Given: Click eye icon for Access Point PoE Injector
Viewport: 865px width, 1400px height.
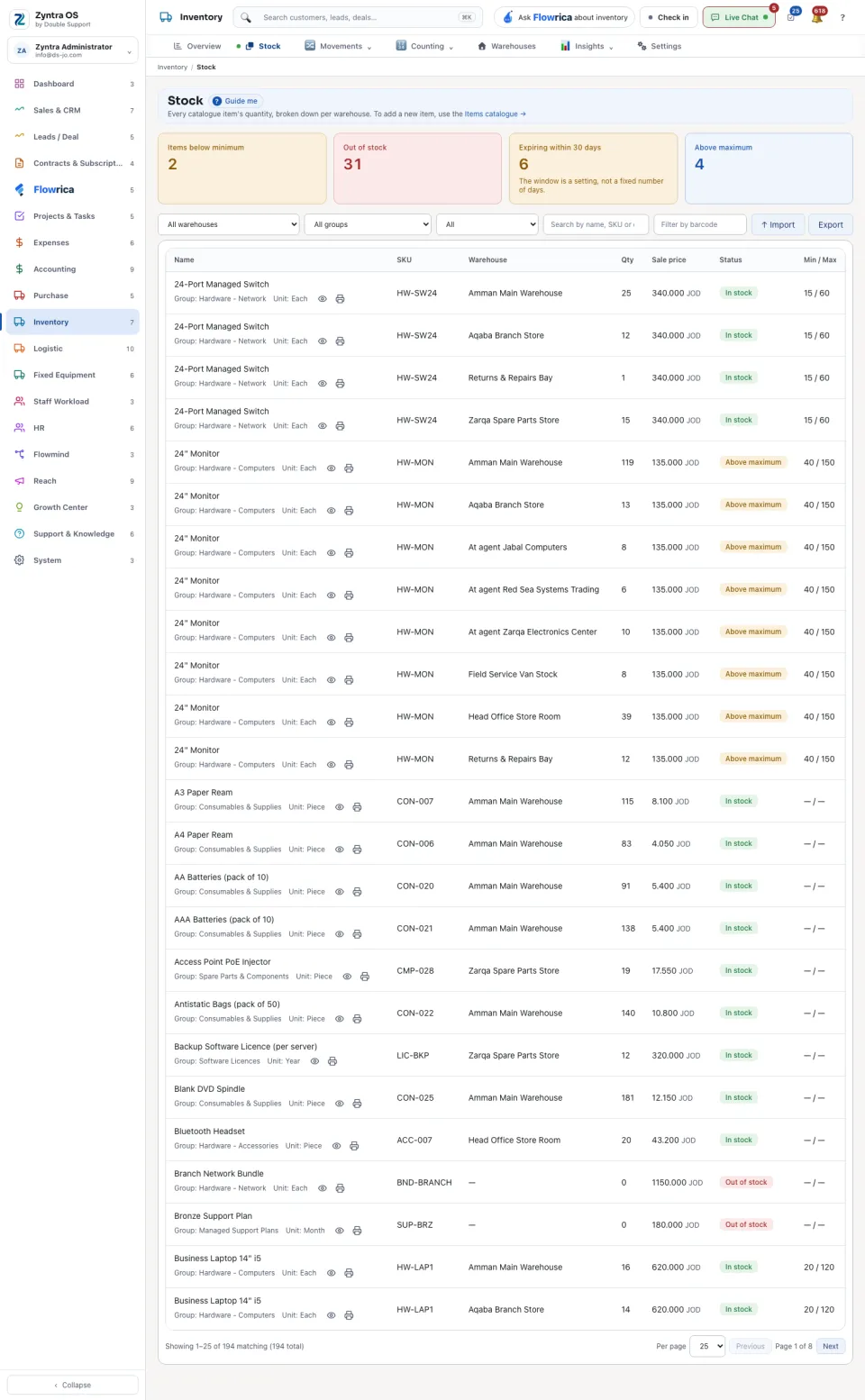Looking at the screenshot, I should (x=347, y=977).
